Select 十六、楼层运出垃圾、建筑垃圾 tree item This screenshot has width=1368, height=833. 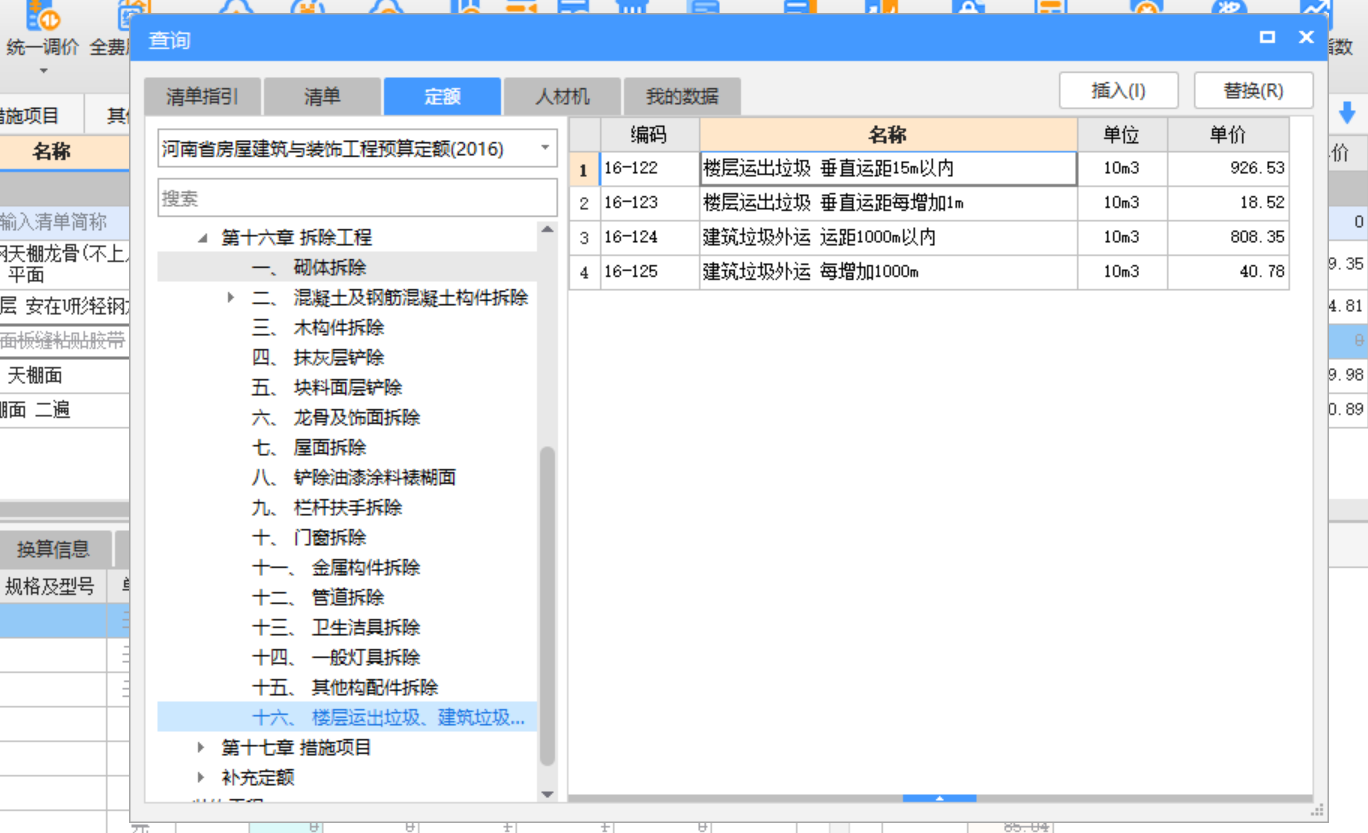coord(388,717)
